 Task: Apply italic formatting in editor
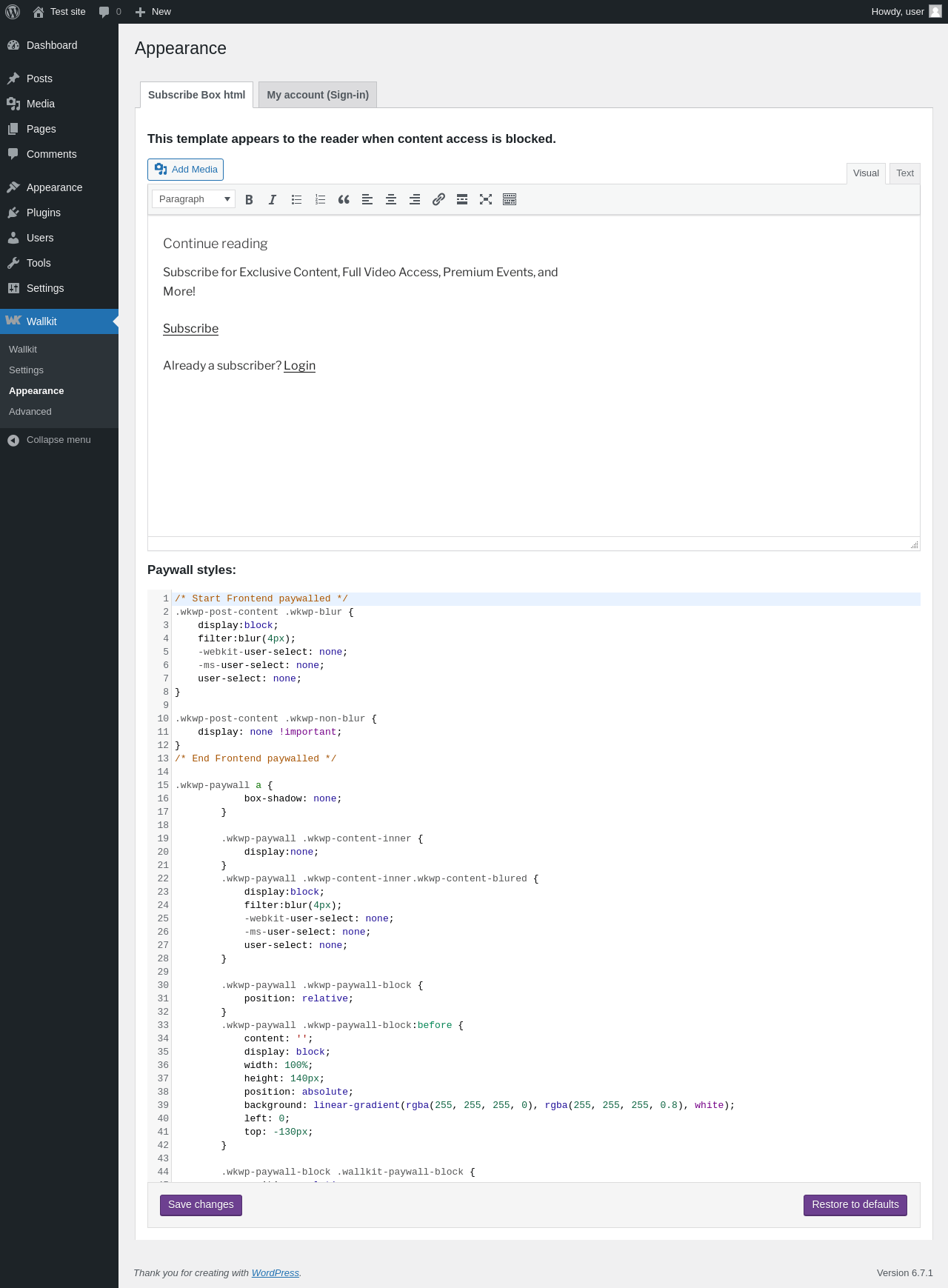click(273, 199)
